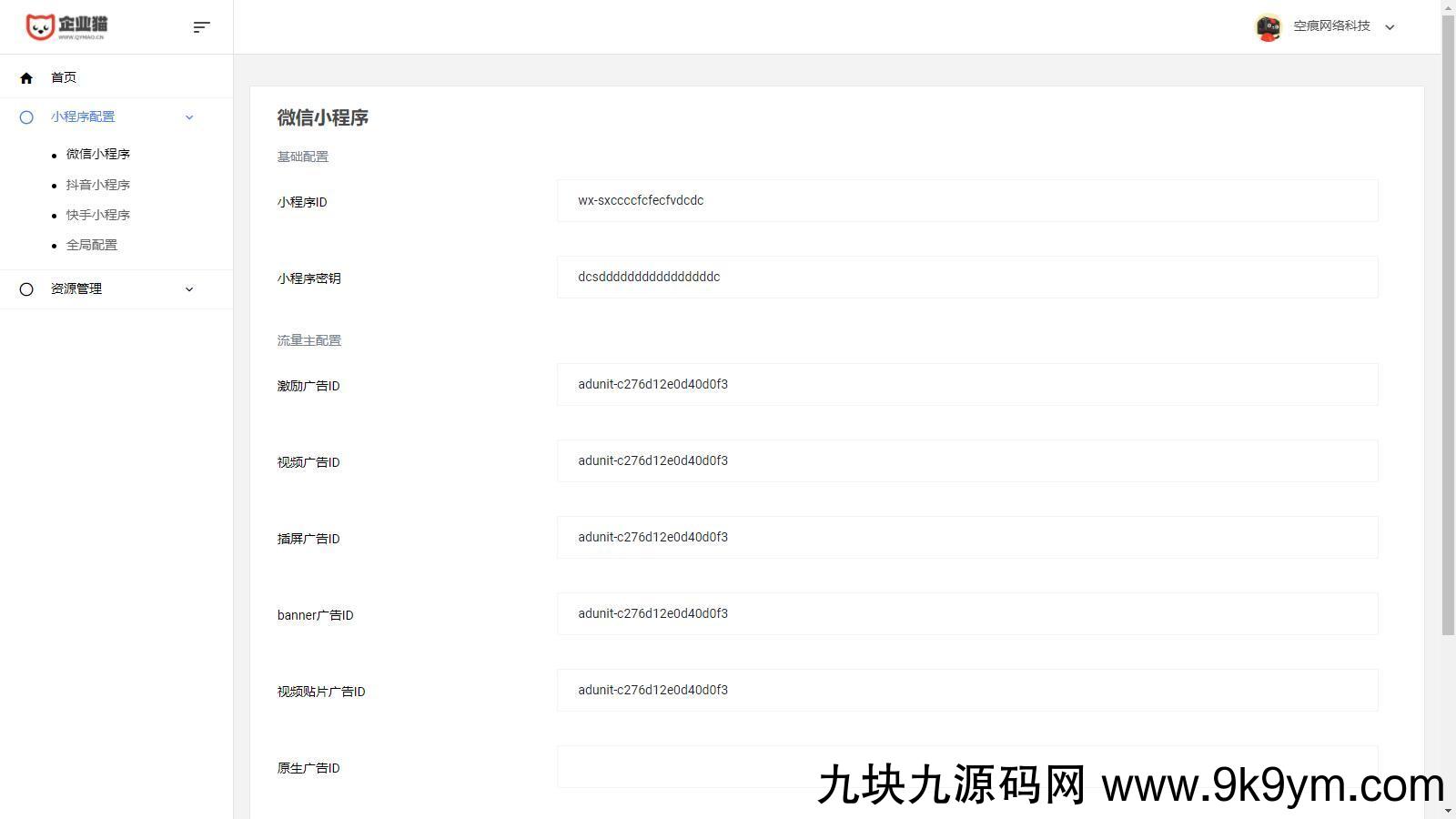Viewport: 1456px width, 819px height.
Task: Click the circle icon beside 资源管理
Action: [26, 289]
